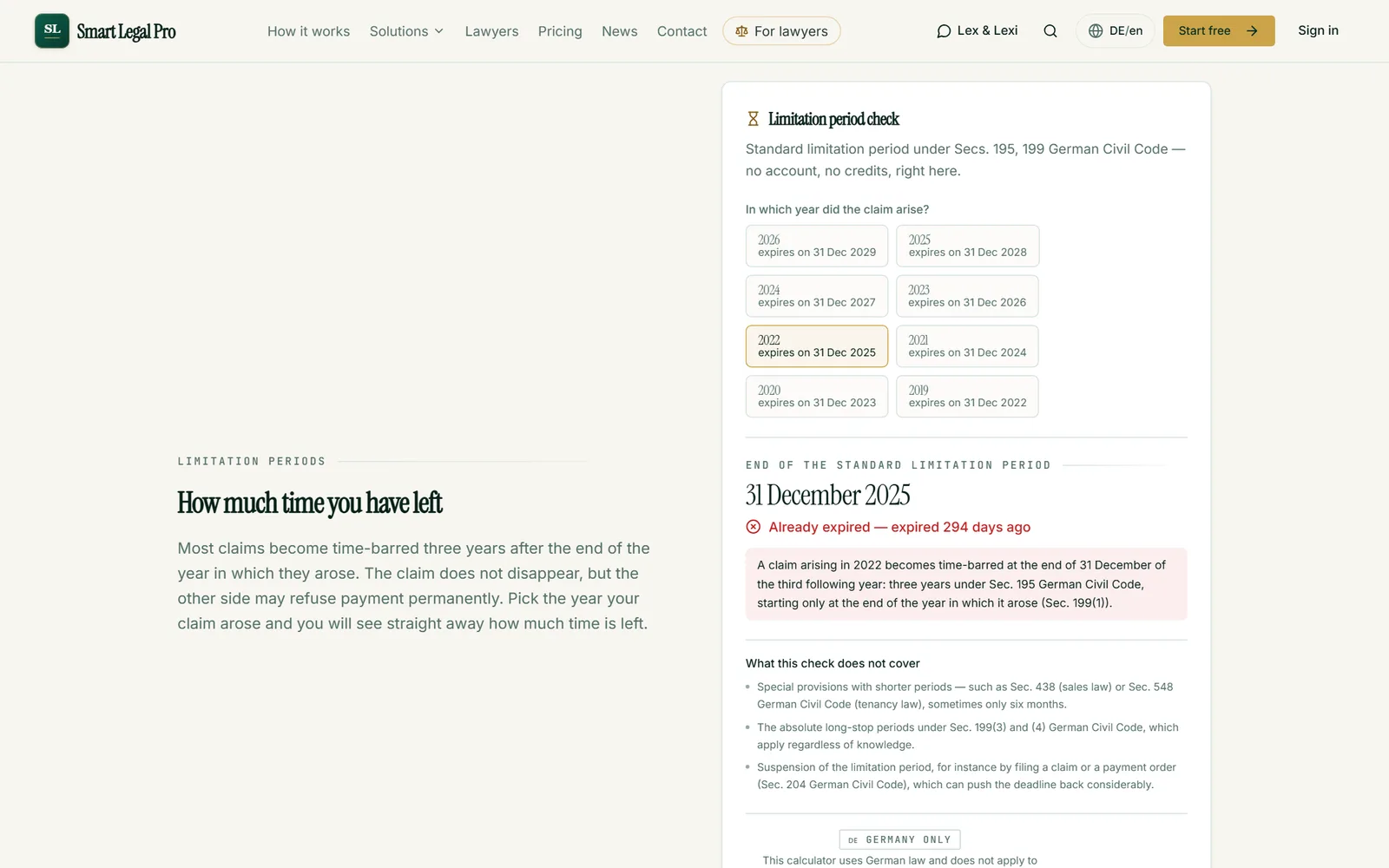This screenshot has width=1389, height=868.
Task: Click the Already expired status text
Action: [x=899, y=527]
